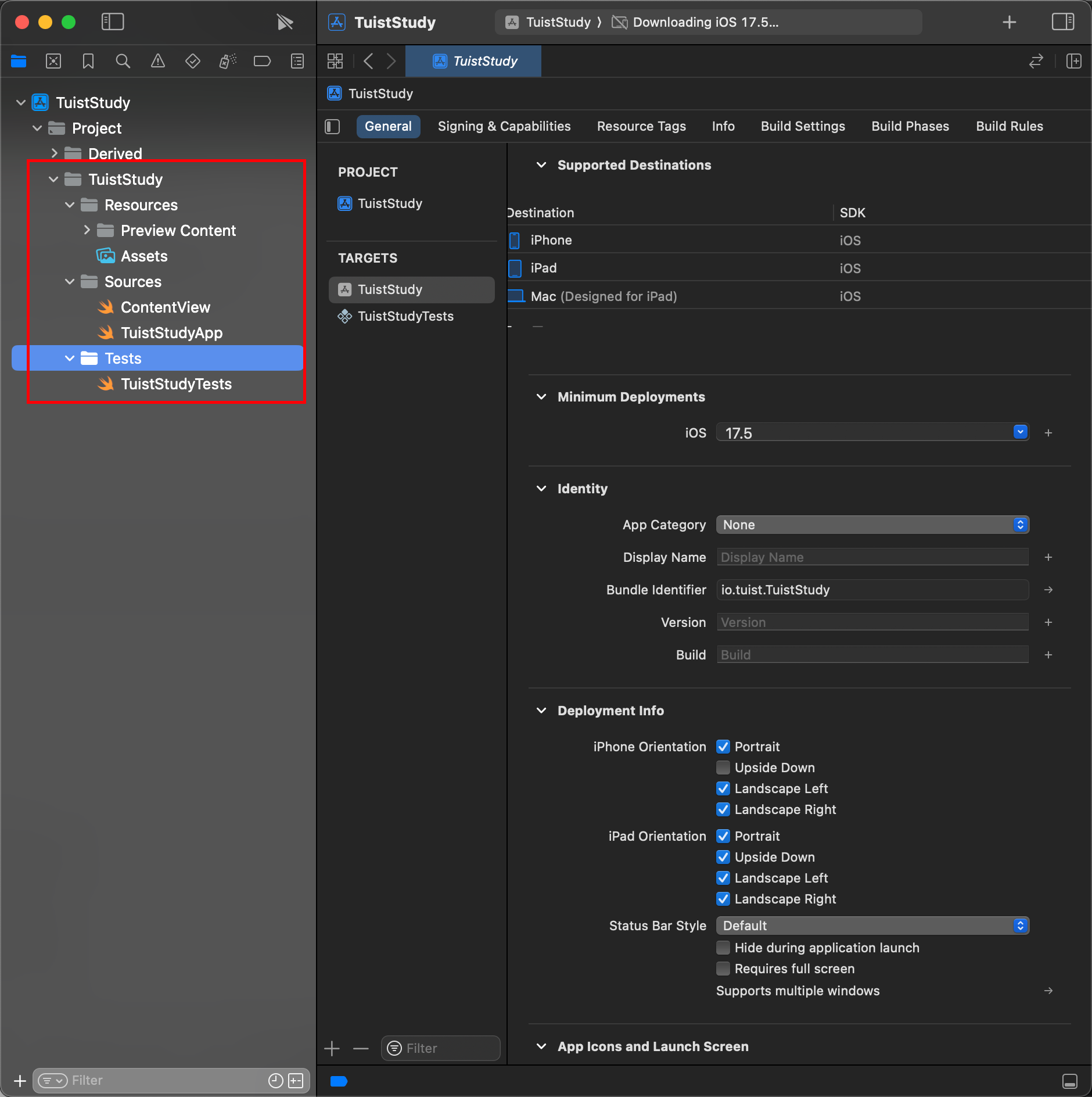Click the targets Filter field
Viewport: 1092px width, 1097px height.
[441, 1048]
